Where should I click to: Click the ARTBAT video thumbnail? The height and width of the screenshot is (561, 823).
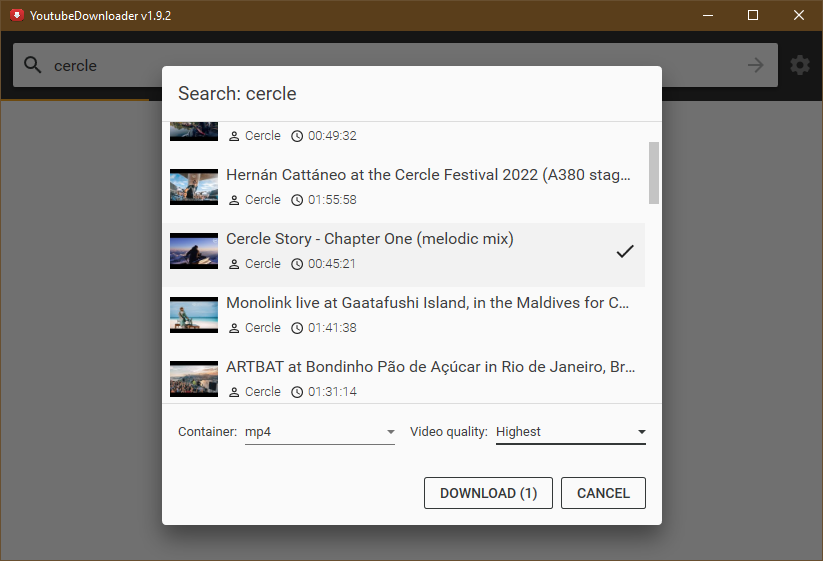click(x=194, y=379)
